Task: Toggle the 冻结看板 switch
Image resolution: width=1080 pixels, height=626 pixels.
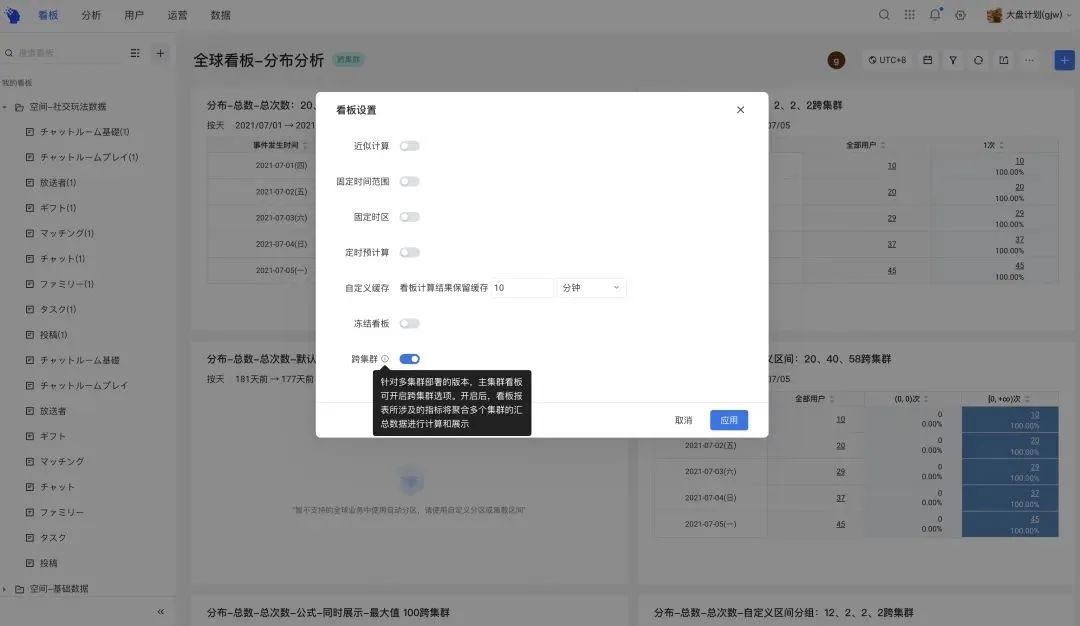Action: tap(409, 324)
